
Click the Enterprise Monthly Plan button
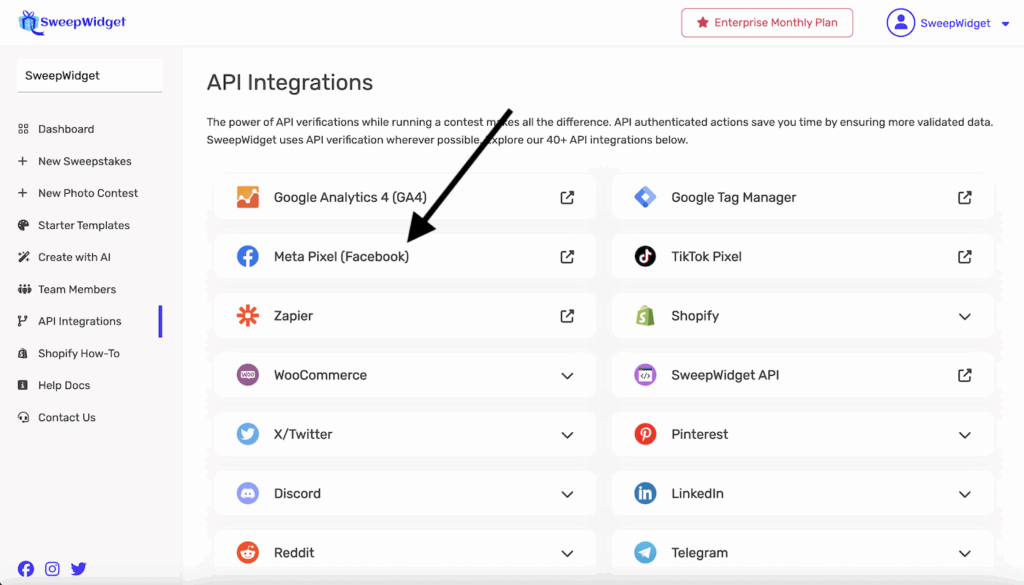coord(767,23)
